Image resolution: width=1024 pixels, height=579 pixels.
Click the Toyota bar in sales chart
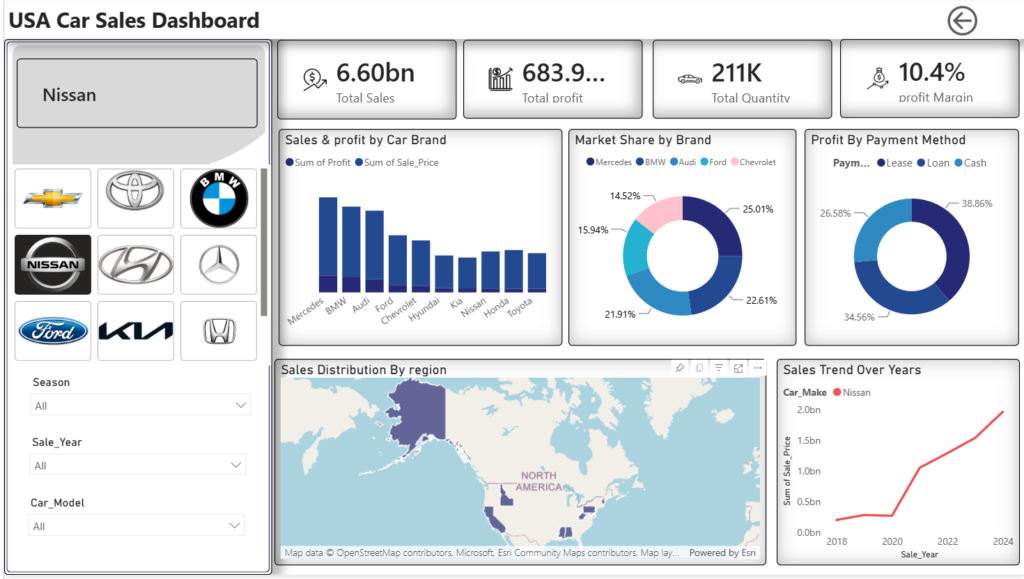[x=537, y=272]
